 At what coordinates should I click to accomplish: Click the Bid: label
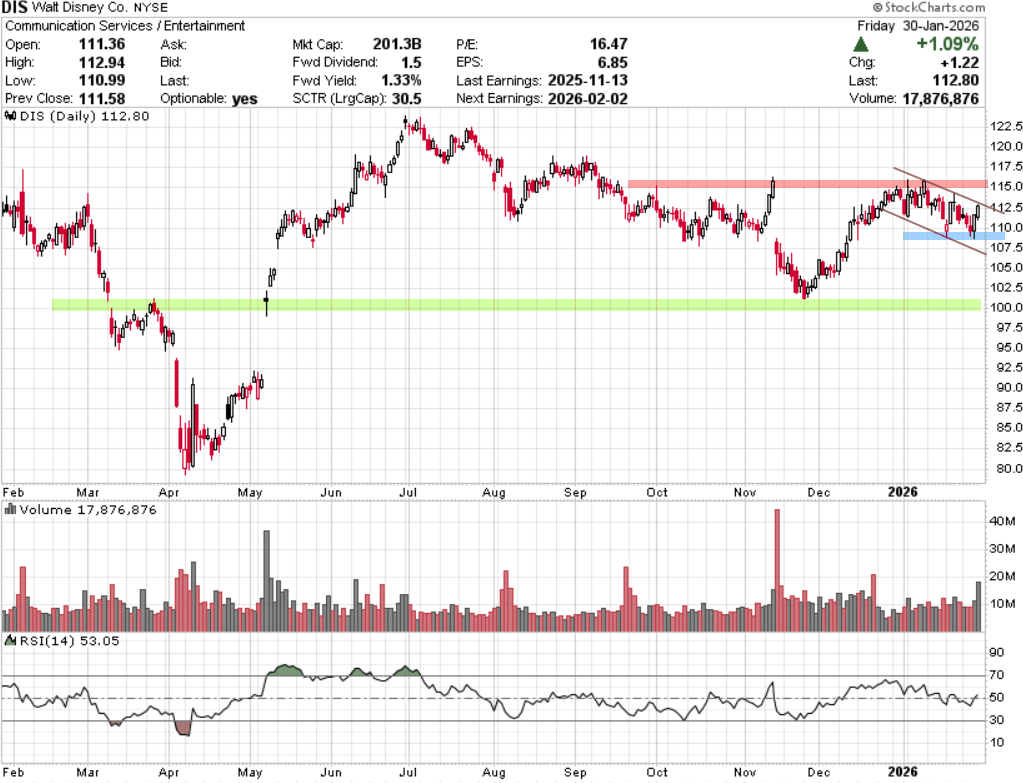pyautogui.click(x=171, y=63)
